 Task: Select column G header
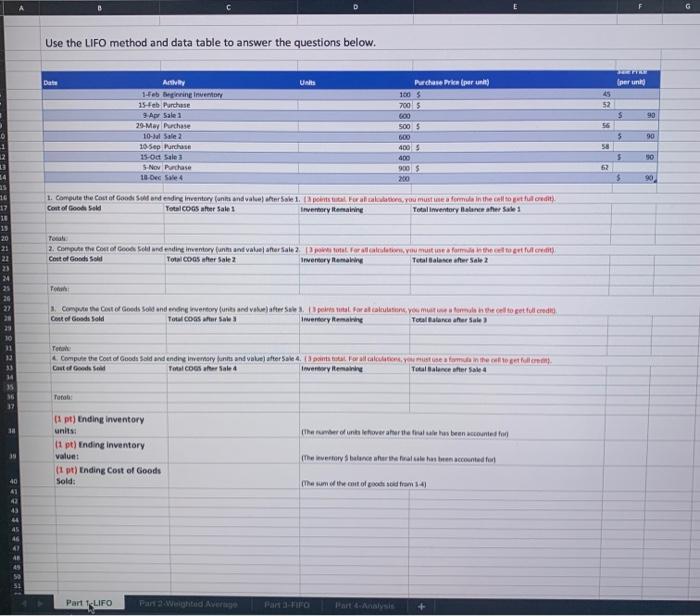tap(687, 7)
